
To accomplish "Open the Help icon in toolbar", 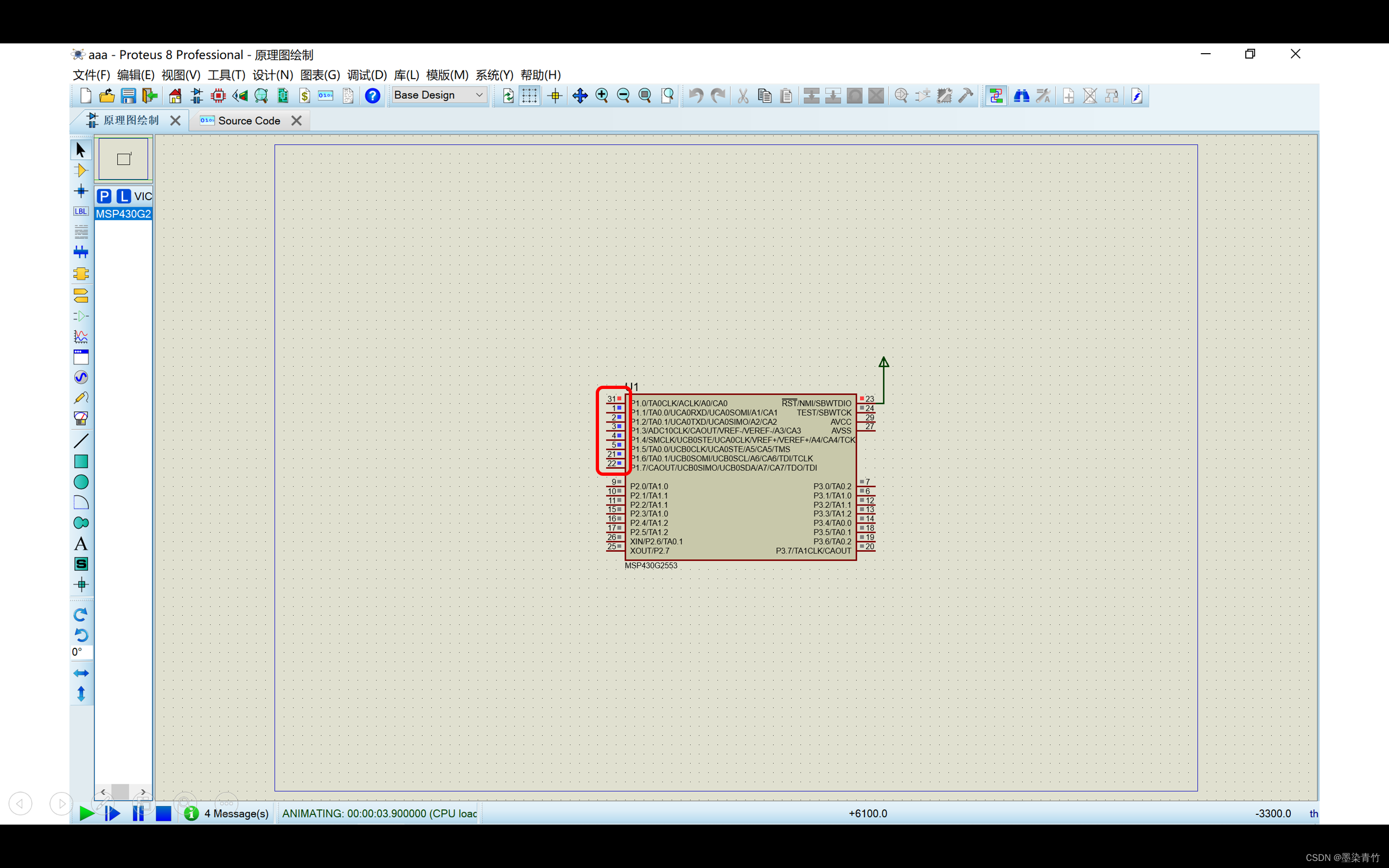I will [373, 96].
